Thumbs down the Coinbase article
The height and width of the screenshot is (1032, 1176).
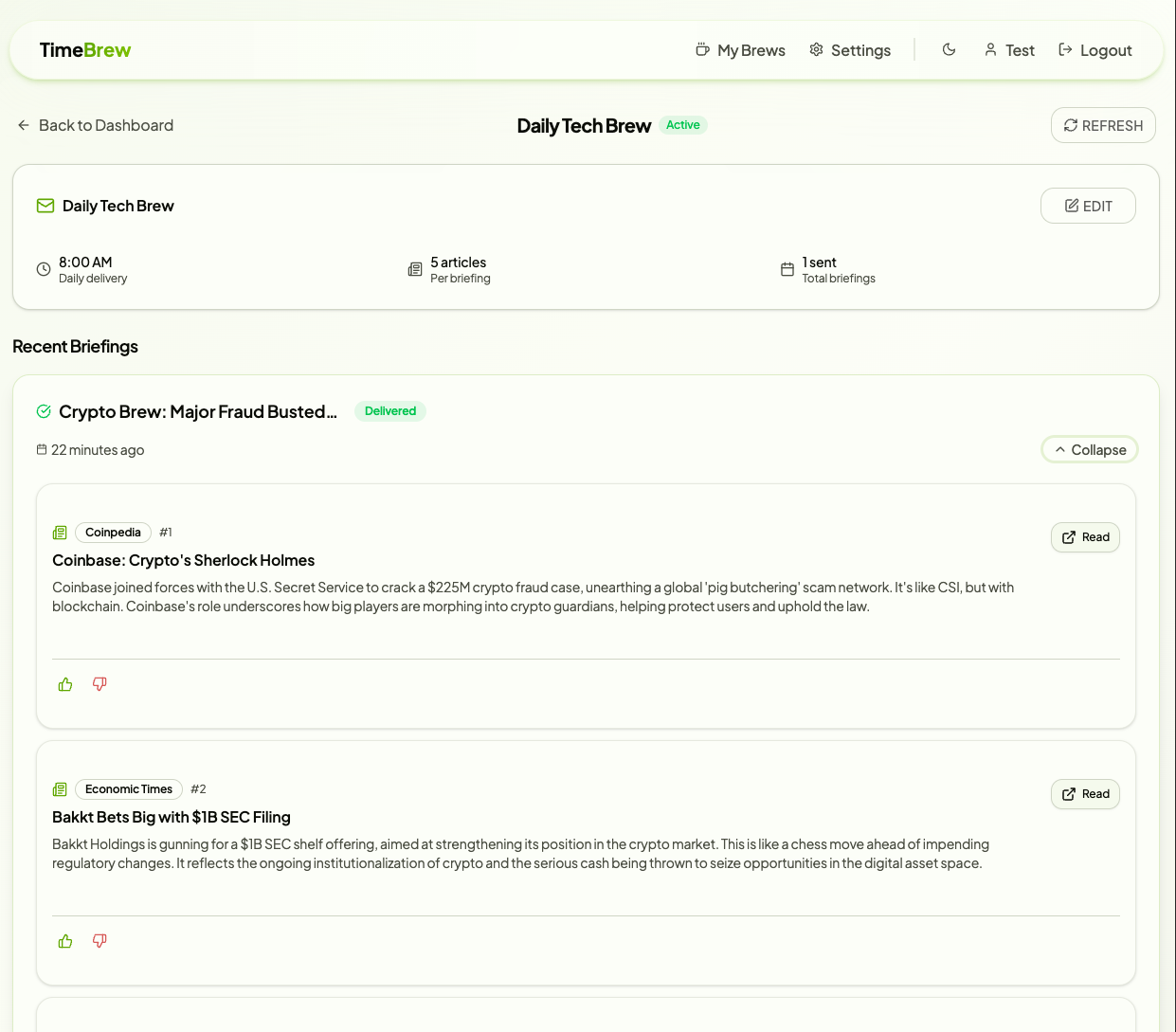pyautogui.click(x=100, y=684)
